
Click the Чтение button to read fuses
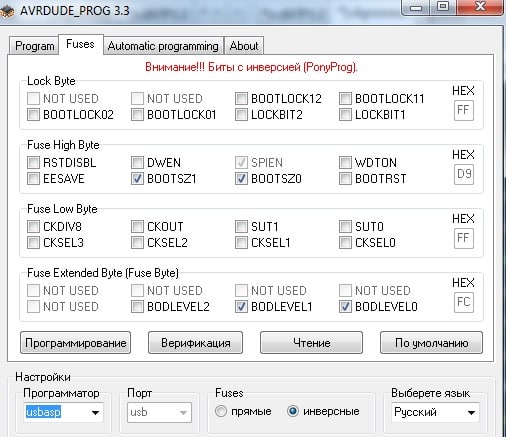point(311,343)
